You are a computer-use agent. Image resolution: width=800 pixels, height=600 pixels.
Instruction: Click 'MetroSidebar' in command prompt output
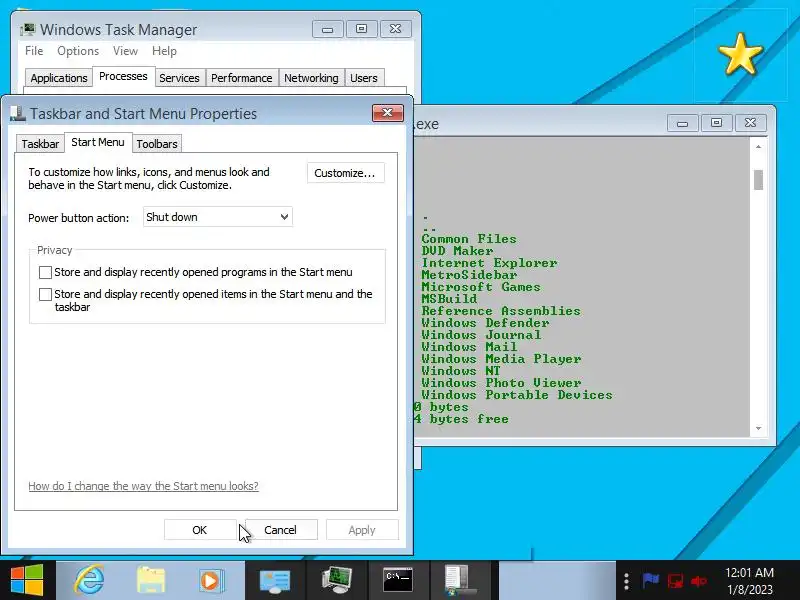click(469, 275)
